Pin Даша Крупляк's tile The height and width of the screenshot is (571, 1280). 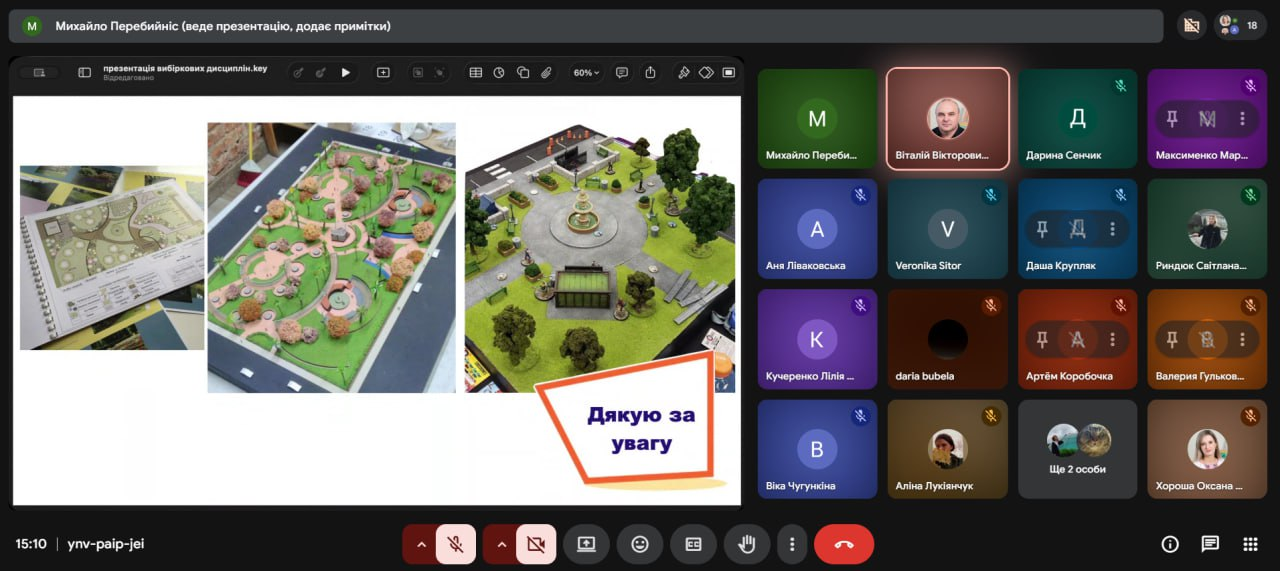[x=1042, y=229]
